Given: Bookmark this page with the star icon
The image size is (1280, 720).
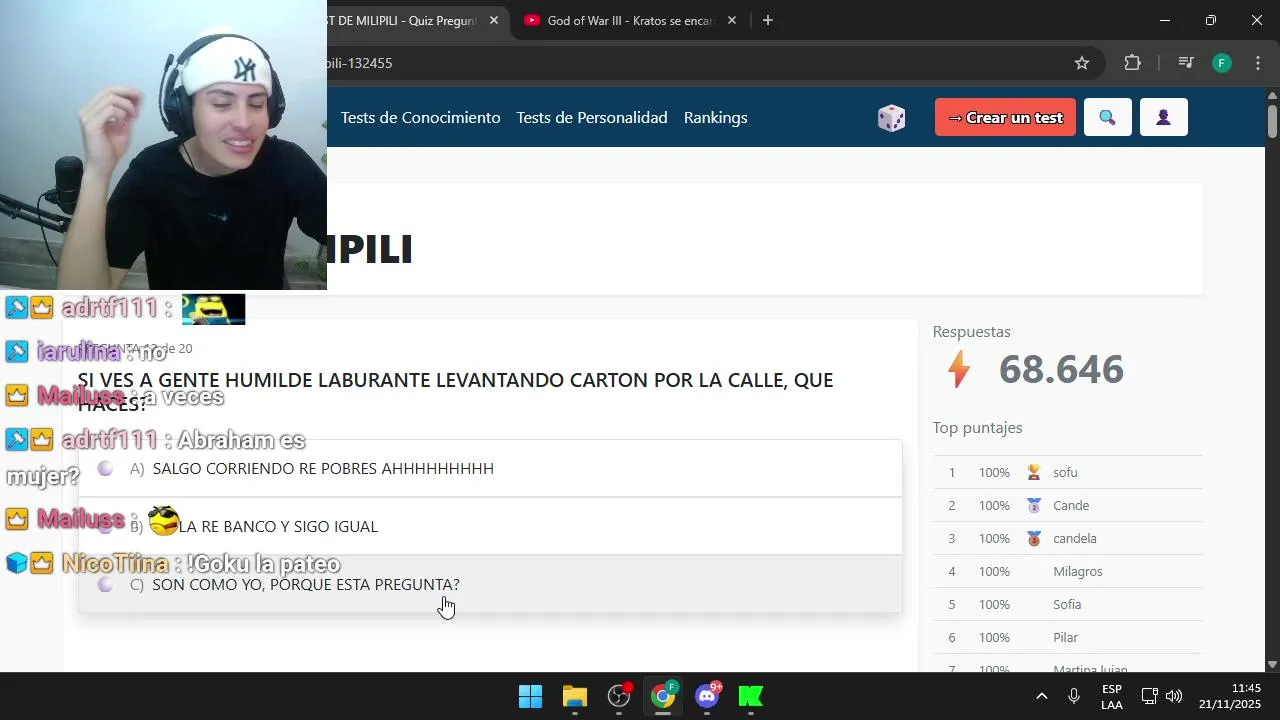Looking at the screenshot, I should point(1082,63).
